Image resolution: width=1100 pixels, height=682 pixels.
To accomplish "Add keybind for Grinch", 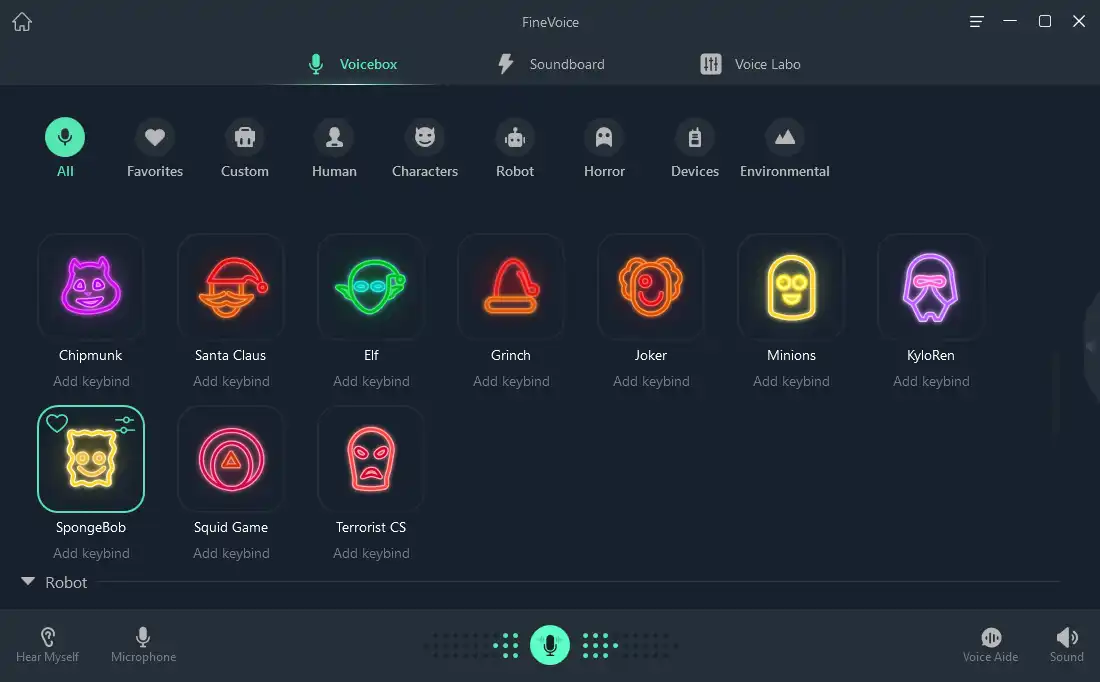I will point(511,381).
